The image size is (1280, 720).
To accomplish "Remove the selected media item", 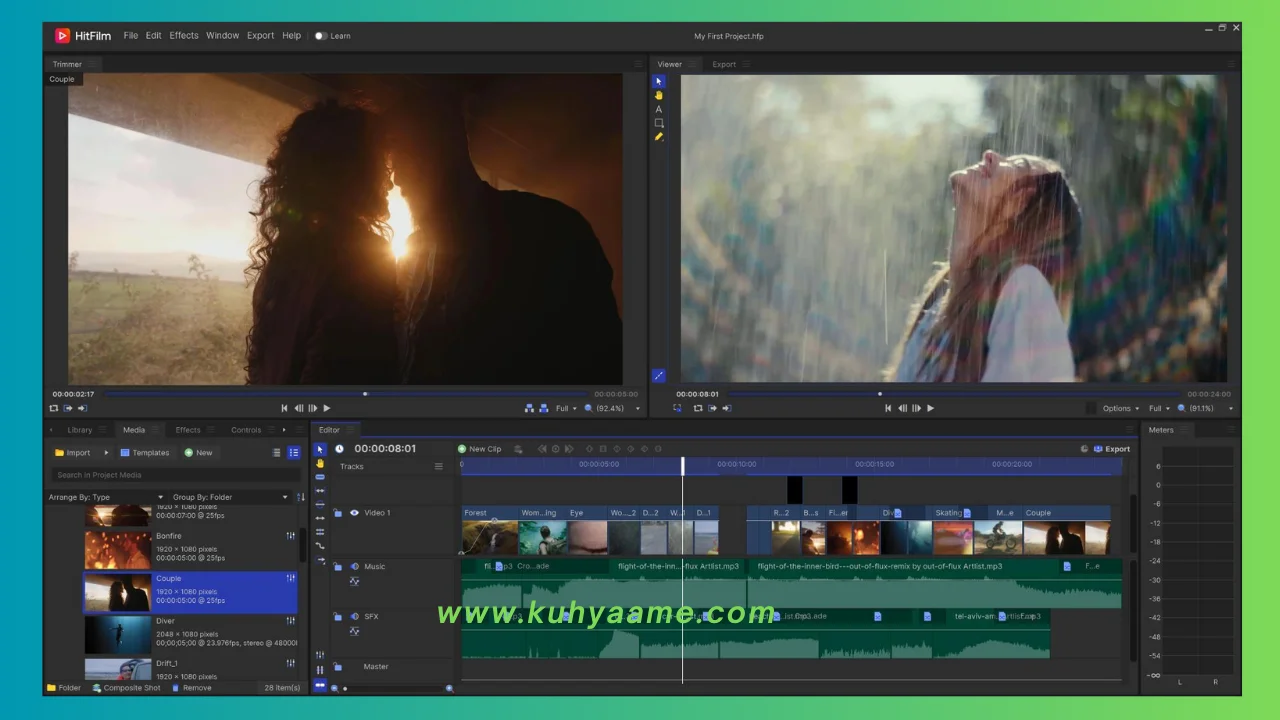I will 191,688.
